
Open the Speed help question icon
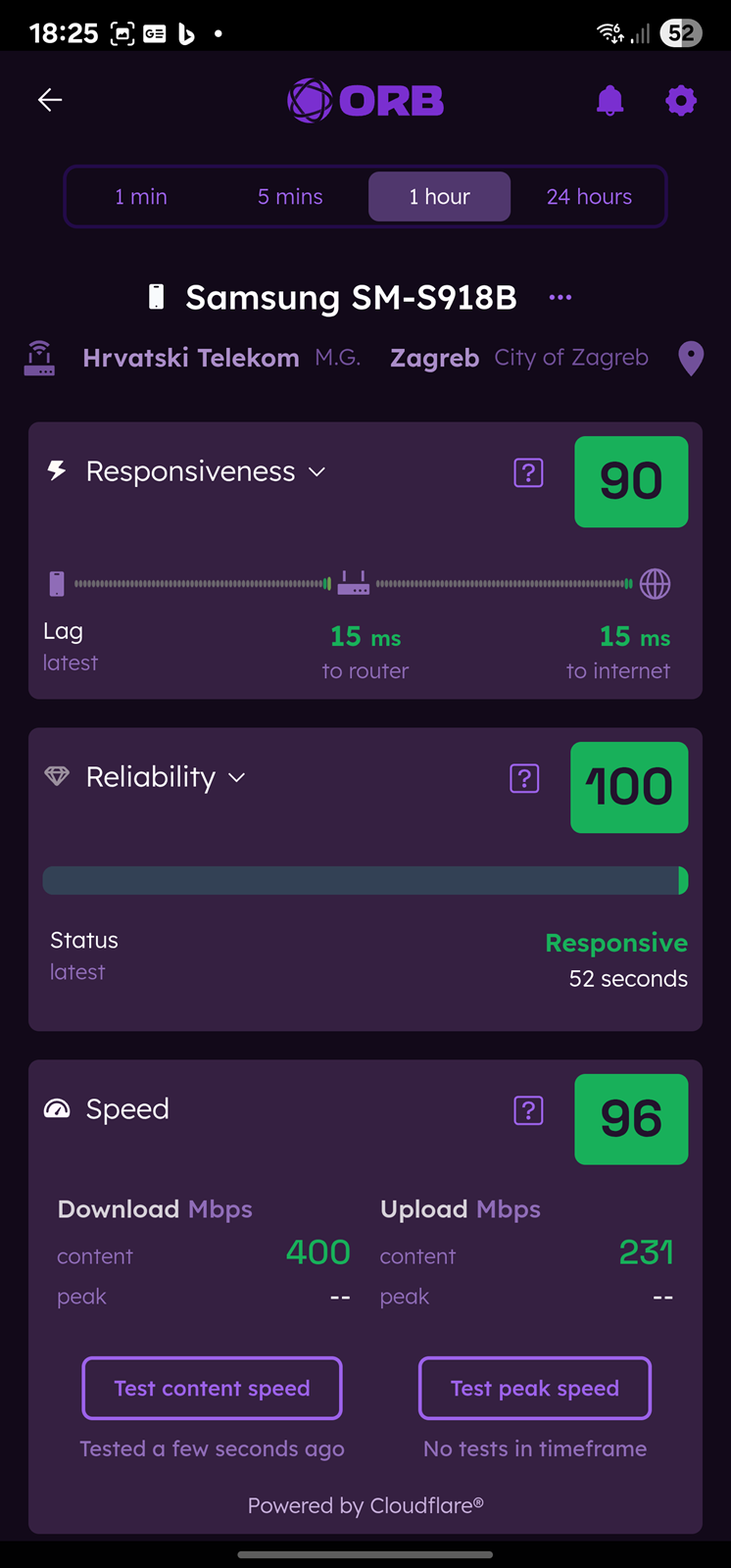click(528, 1110)
